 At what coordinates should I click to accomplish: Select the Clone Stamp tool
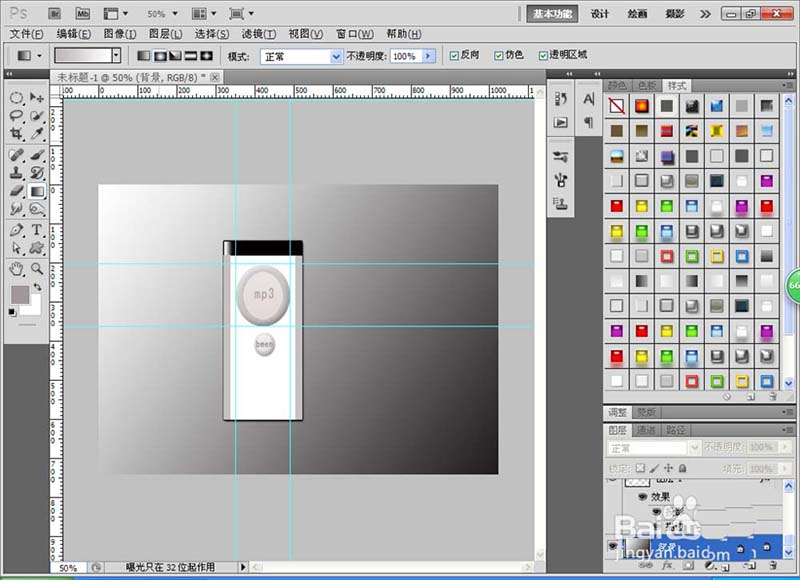tap(16, 172)
